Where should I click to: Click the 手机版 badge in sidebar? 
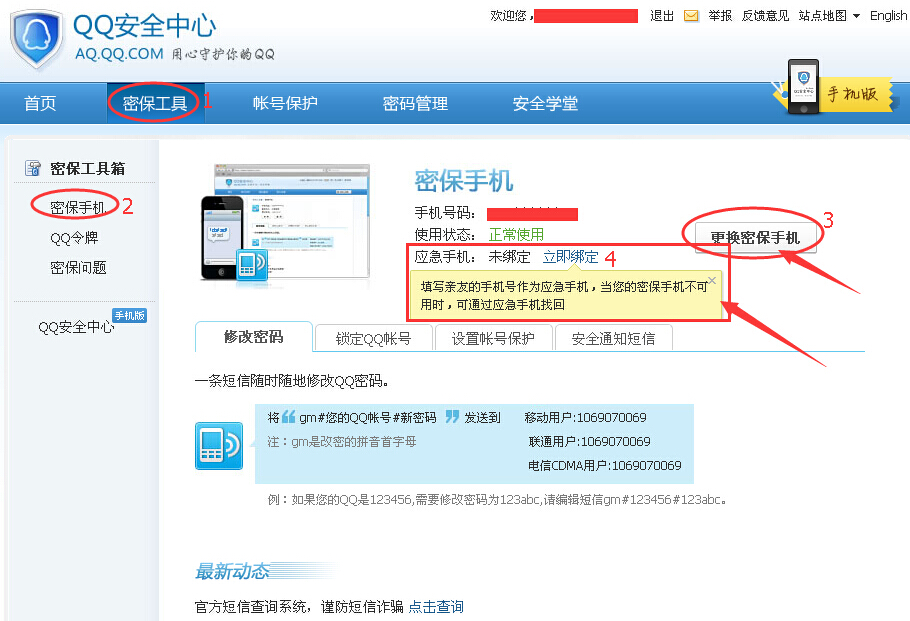point(129,315)
